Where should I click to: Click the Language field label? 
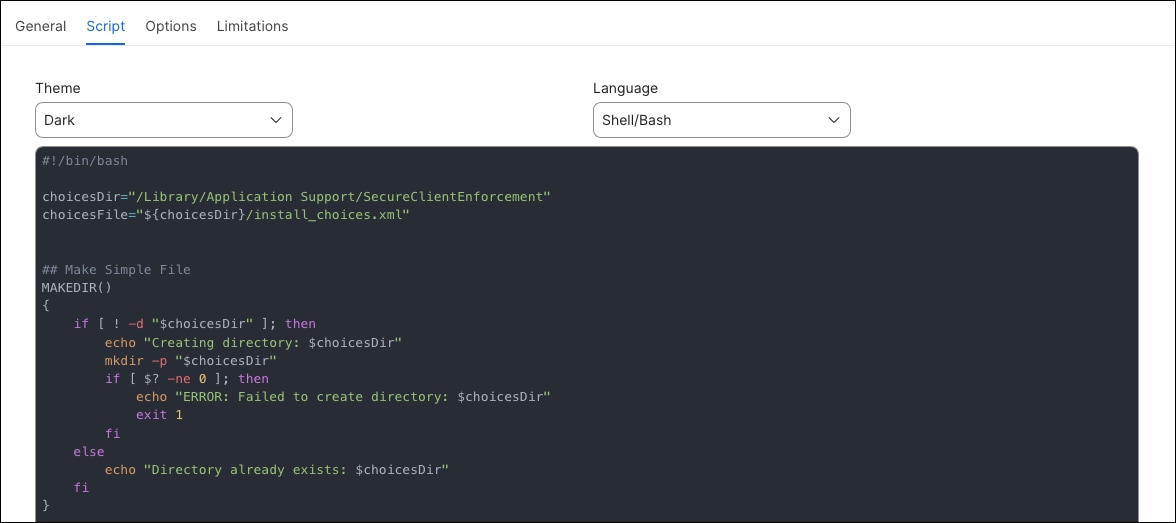[626, 88]
